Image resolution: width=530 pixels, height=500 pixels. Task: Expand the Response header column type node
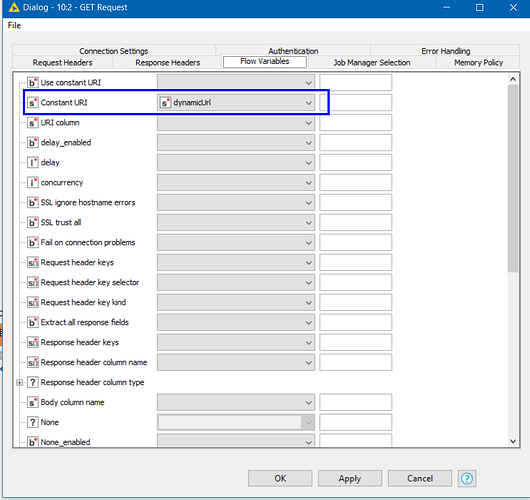point(20,382)
